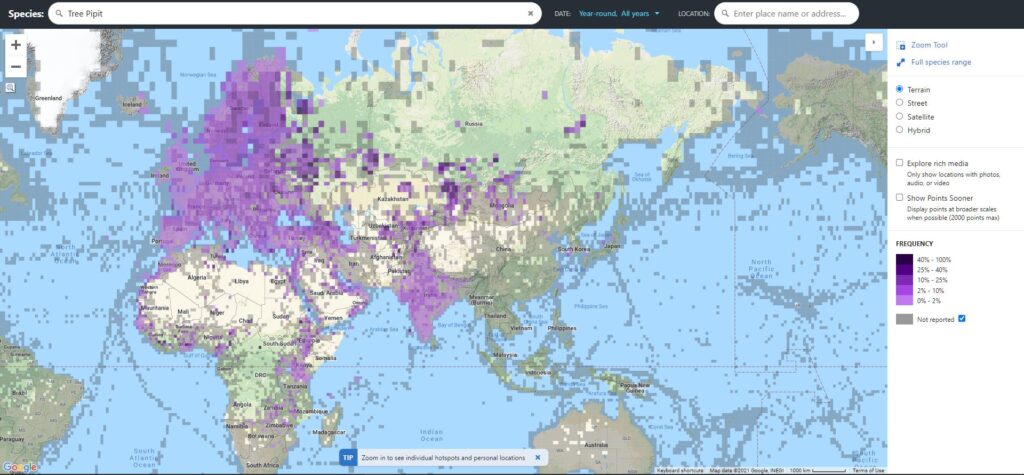Enable the Explore rich media checkbox
The height and width of the screenshot is (475, 1024).
point(900,162)
